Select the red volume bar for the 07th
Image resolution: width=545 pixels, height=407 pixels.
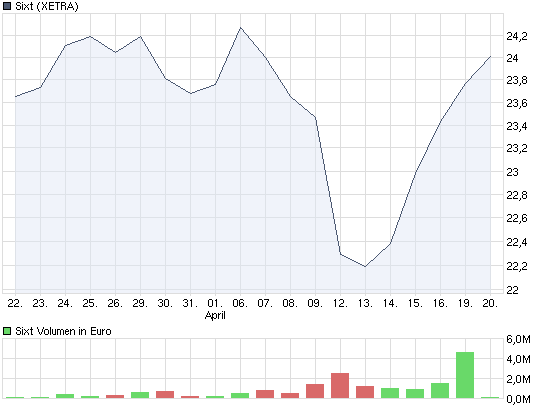(265, 394)
